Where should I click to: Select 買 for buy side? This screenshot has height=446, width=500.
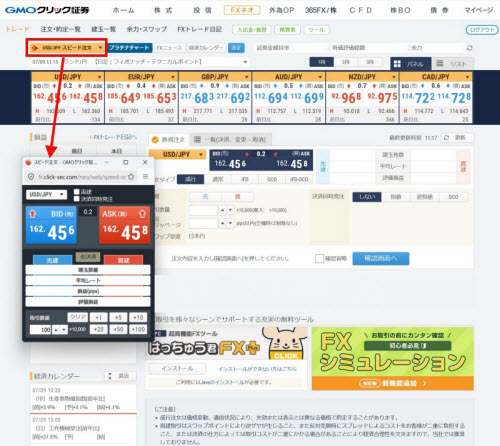(x=237, y=197)
